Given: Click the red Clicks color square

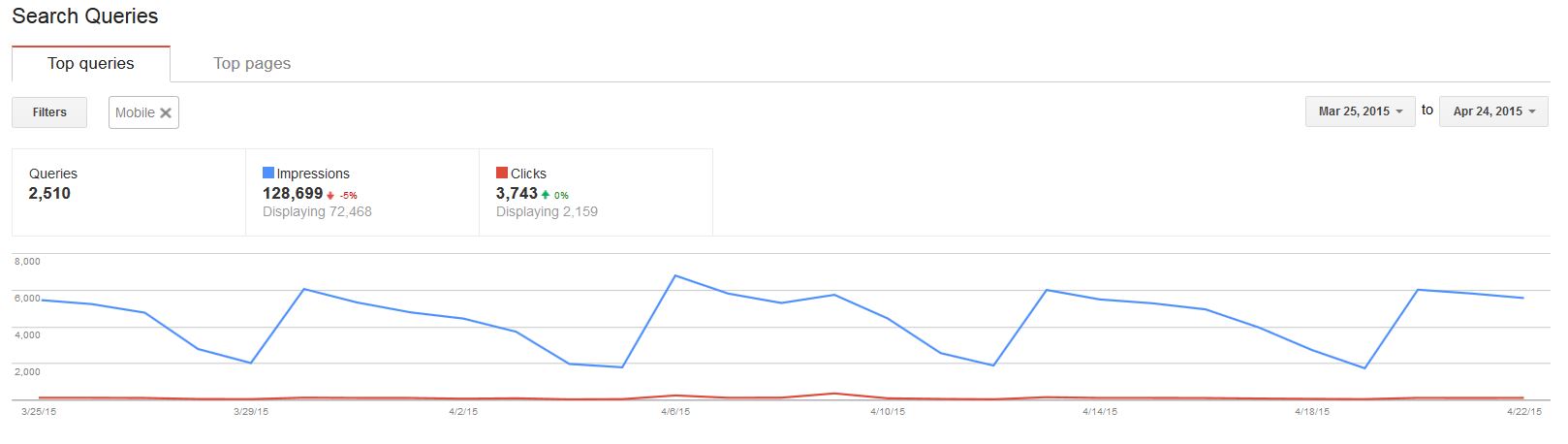Looking at the screenshot, I should 502,173.
